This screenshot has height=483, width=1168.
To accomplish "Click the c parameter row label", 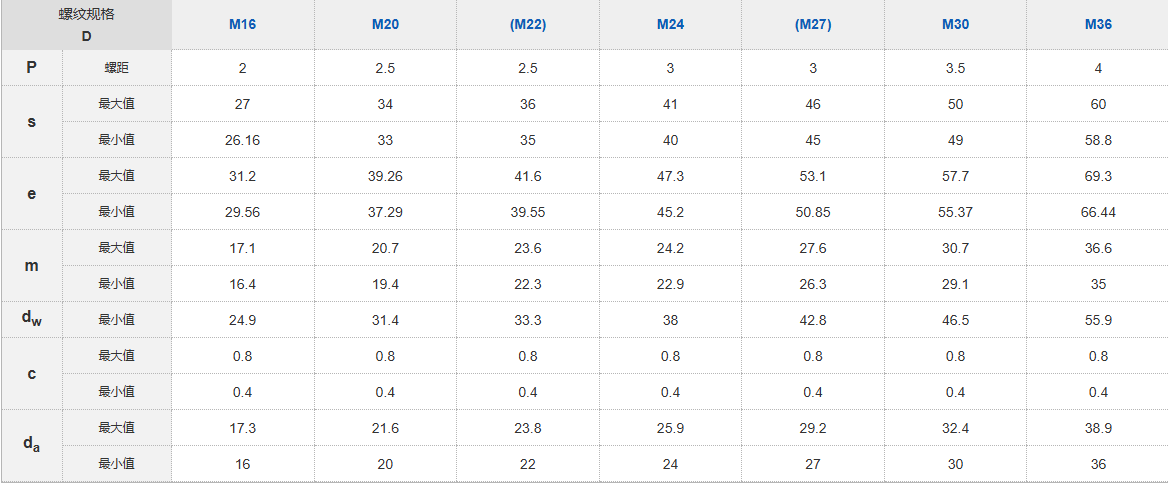I will pos(31,373).
